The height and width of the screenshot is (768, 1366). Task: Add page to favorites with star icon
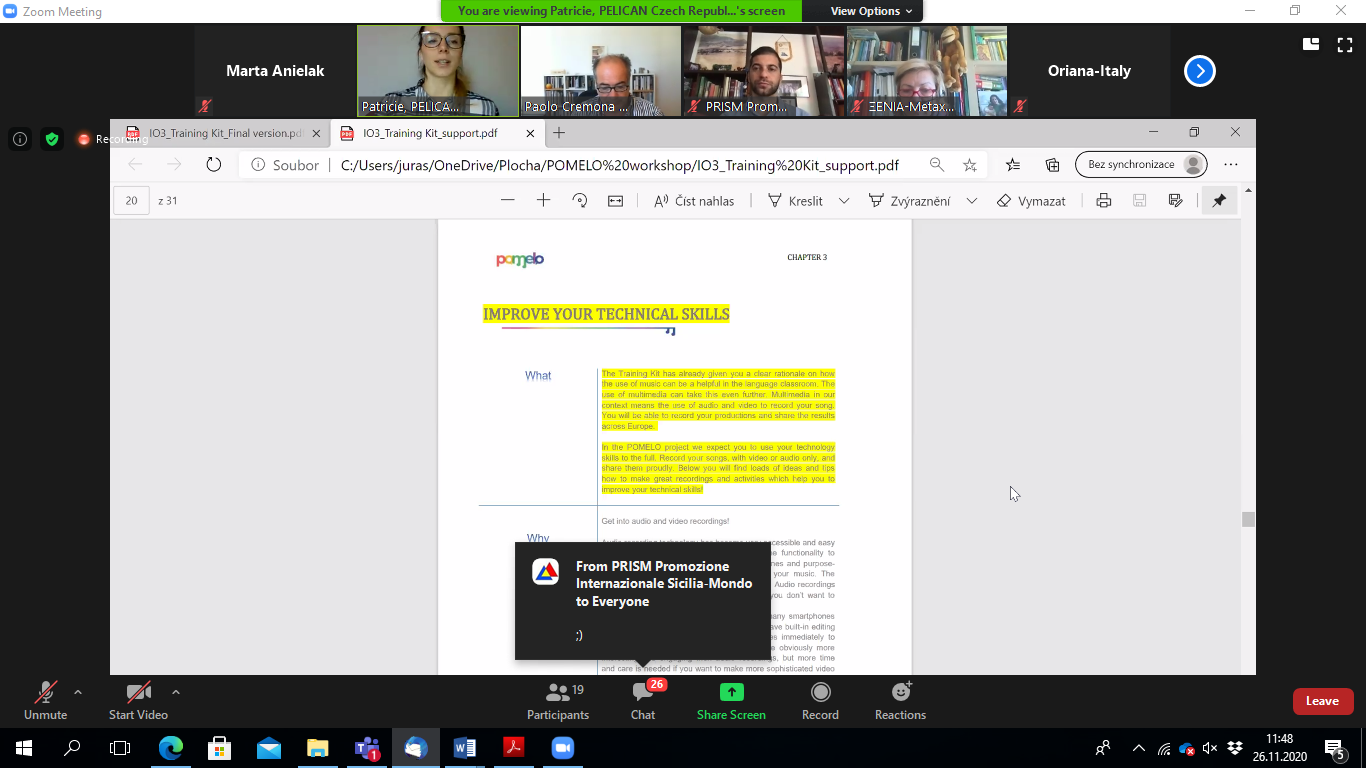(969, 165)
